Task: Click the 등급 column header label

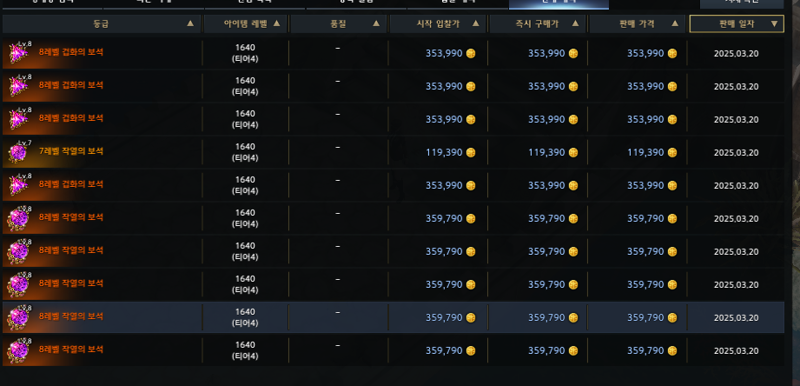Action: (x=97, y=23)
